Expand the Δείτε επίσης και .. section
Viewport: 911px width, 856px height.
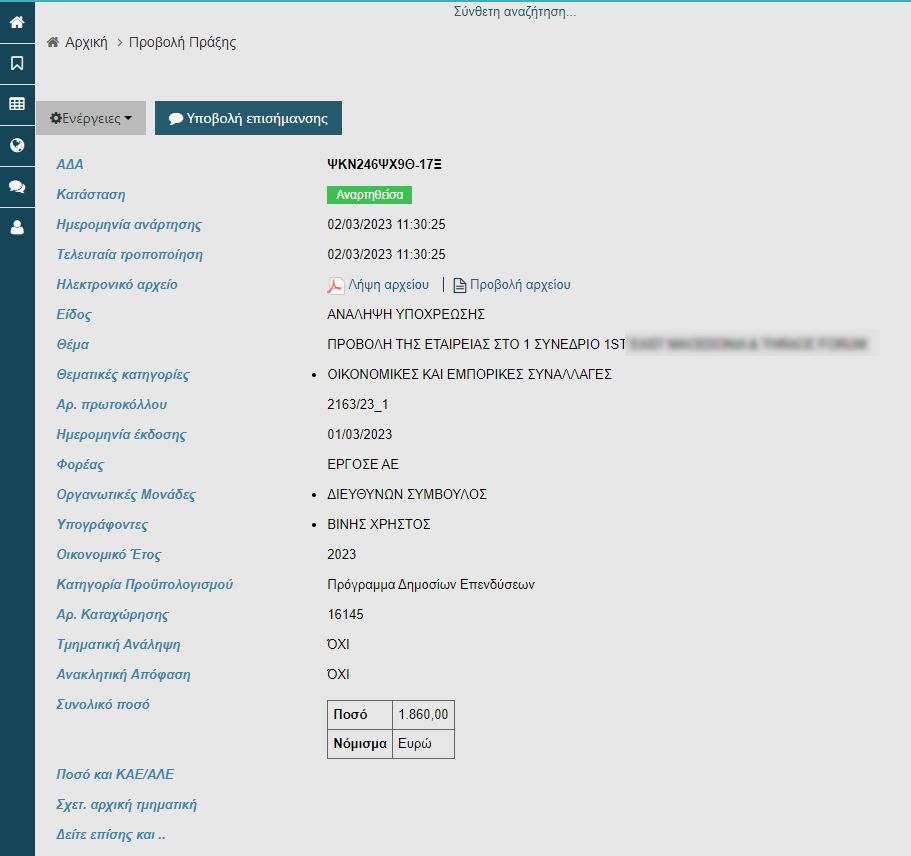(111, 834)
